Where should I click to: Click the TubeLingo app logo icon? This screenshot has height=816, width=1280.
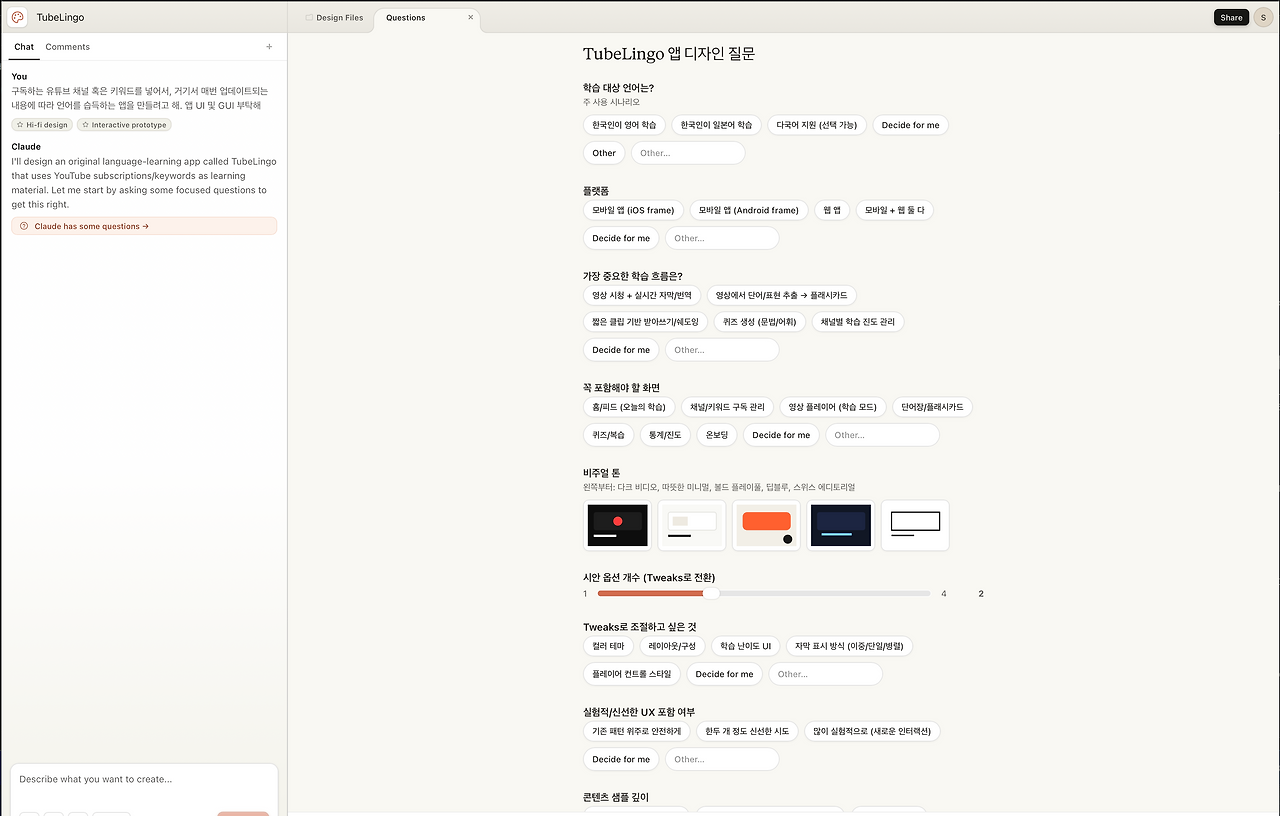pos(17,17)
